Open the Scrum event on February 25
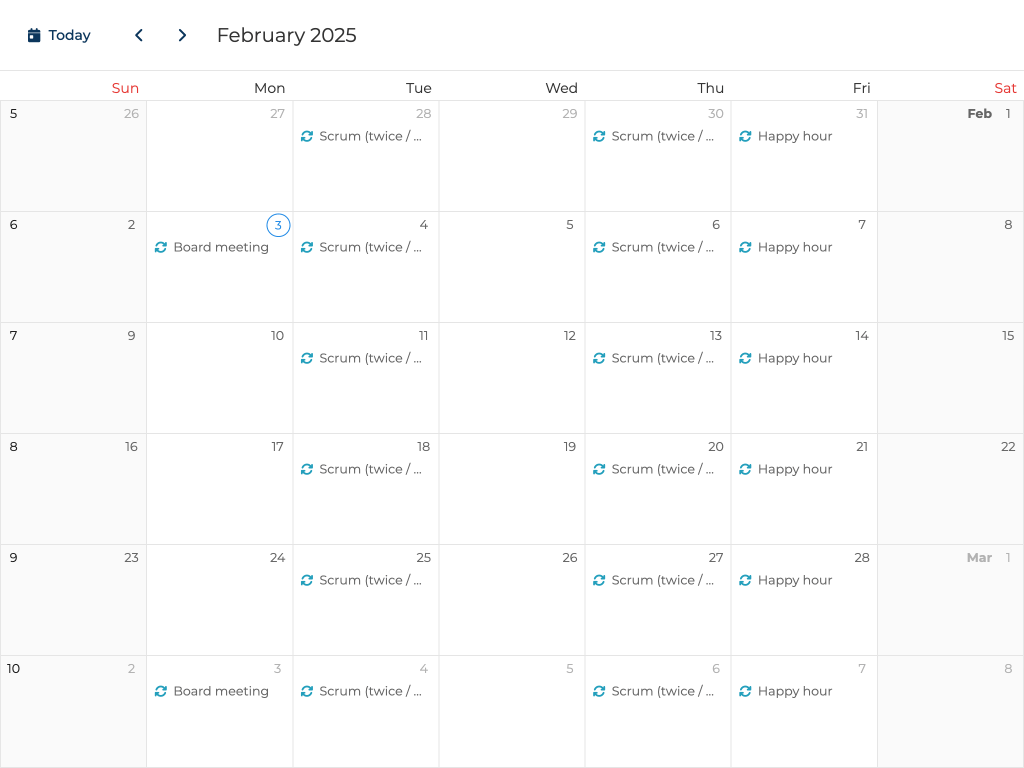 point(370,581)
